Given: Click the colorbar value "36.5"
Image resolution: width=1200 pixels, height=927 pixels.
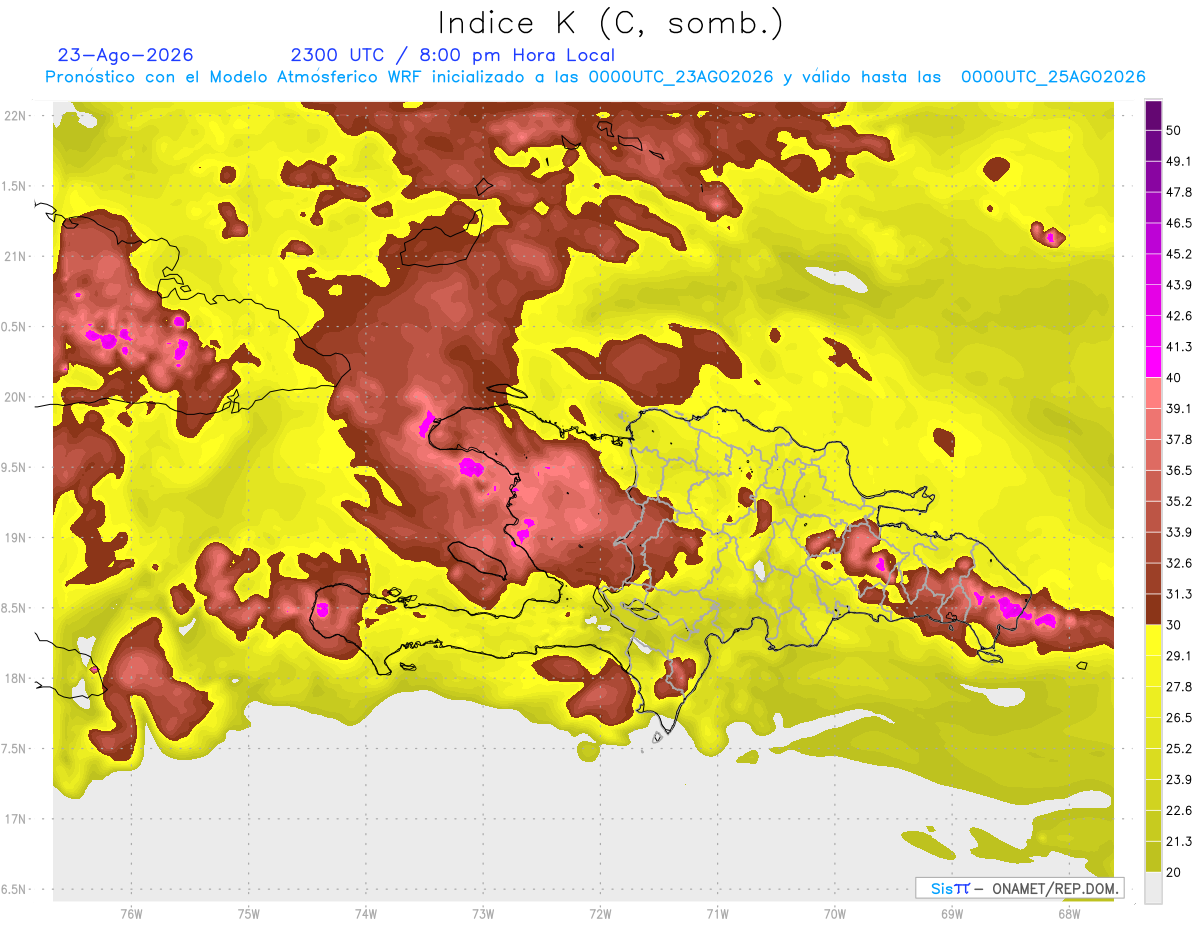Looking at the screenshot, I should tap(1180, 471).
